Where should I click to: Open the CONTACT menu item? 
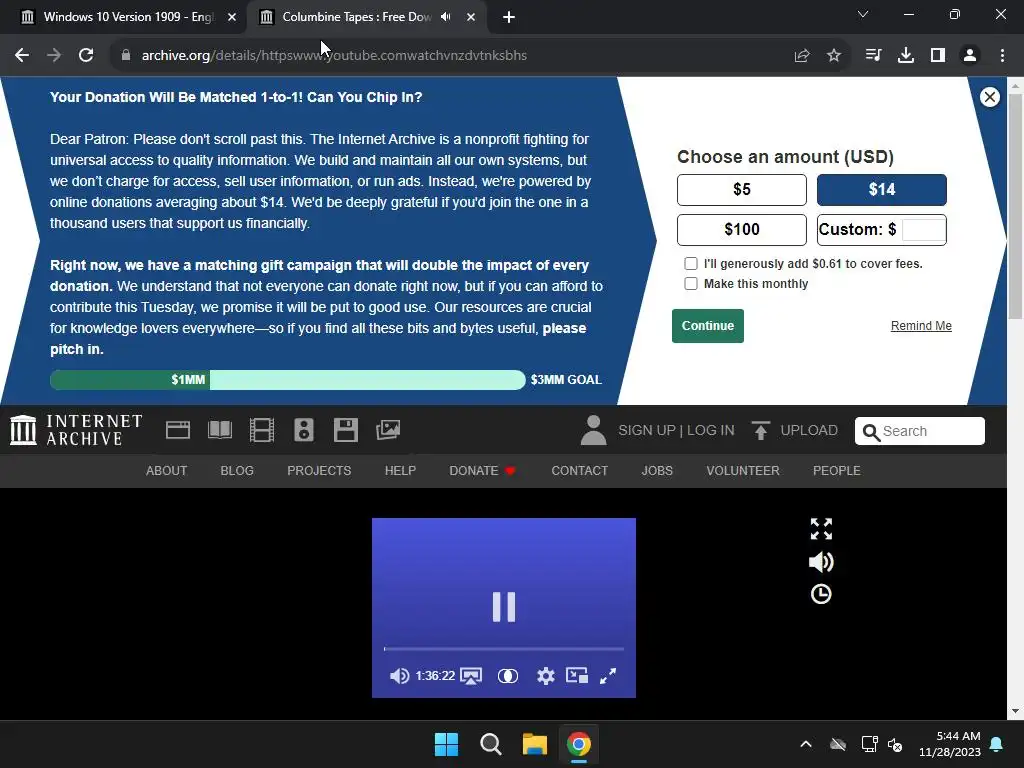pos(579,471)
